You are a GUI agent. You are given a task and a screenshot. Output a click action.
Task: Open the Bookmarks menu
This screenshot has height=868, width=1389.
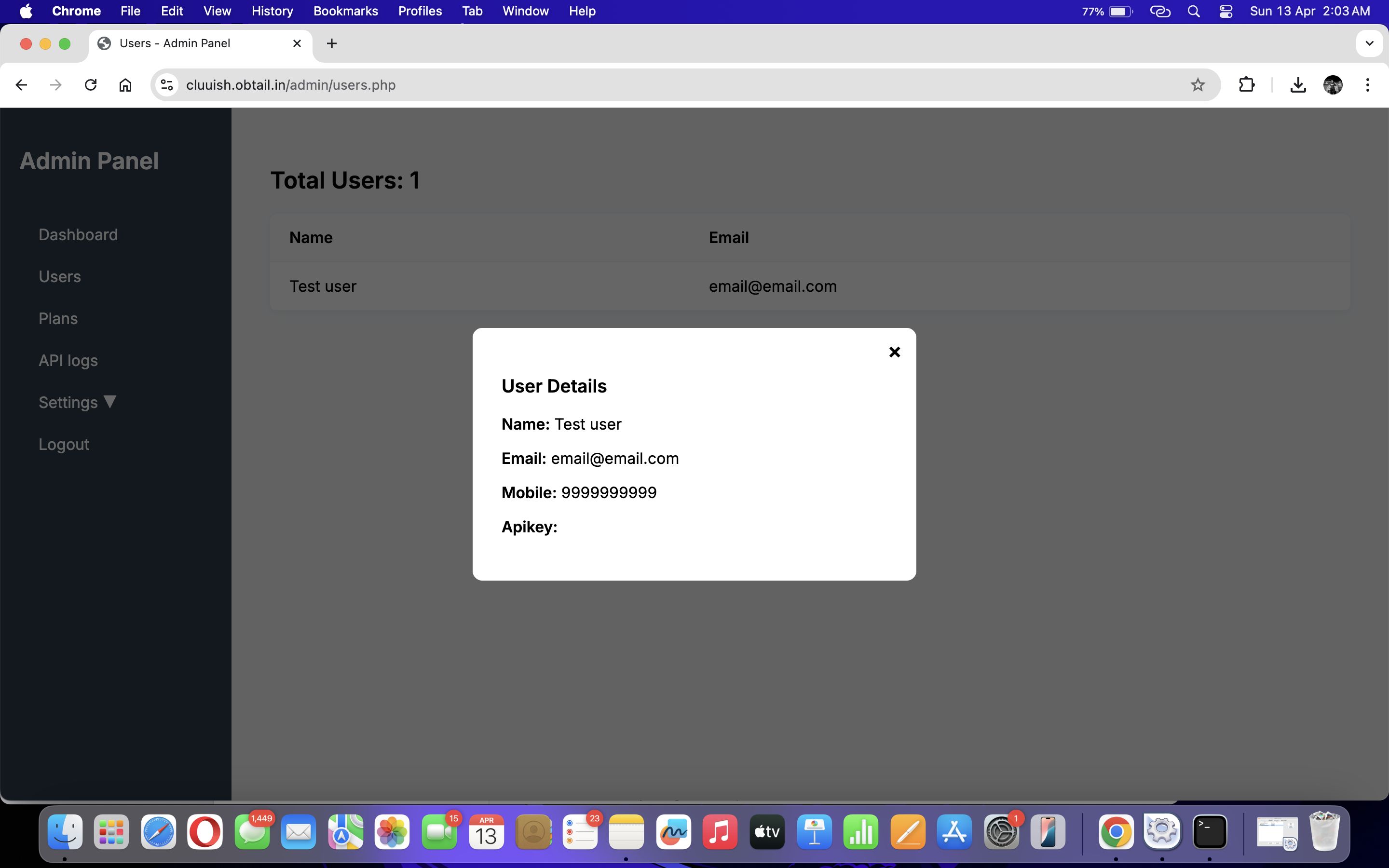tap(345, 12)
